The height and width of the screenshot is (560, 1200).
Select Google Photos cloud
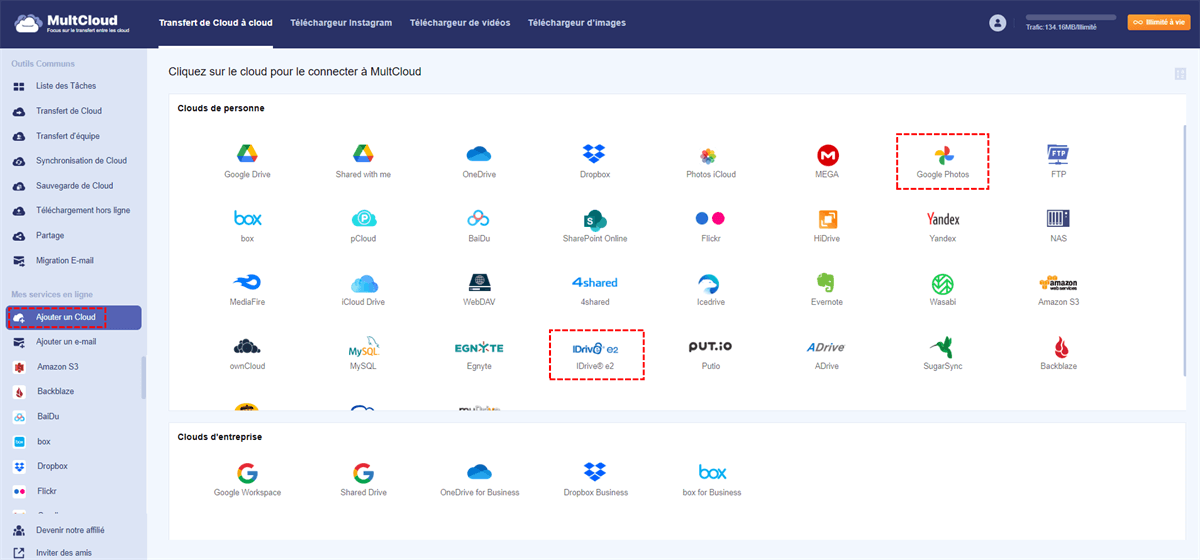coord(943,162)
